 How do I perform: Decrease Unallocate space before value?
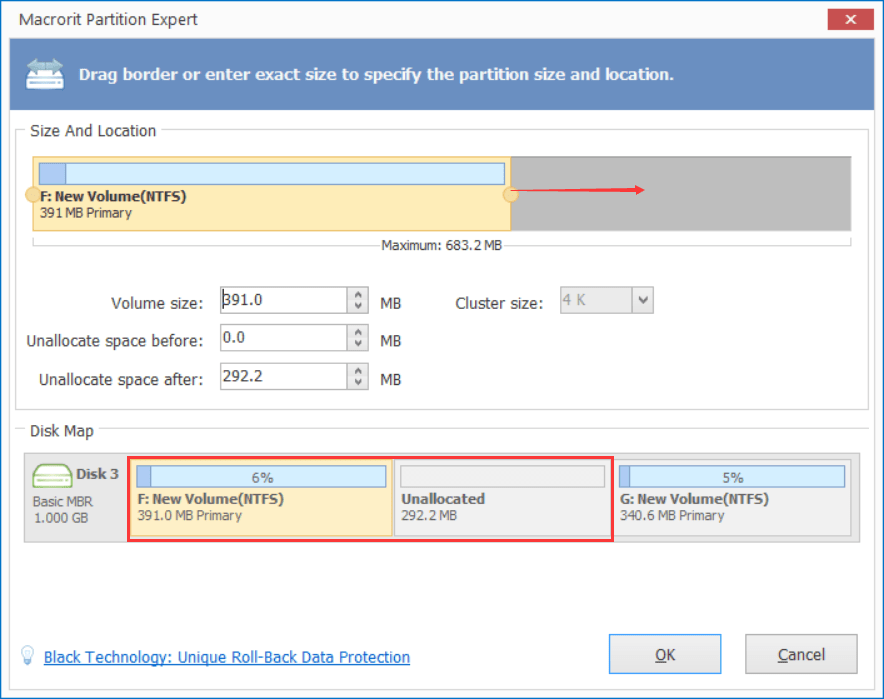pyautogui.click(x=358, y=344)
